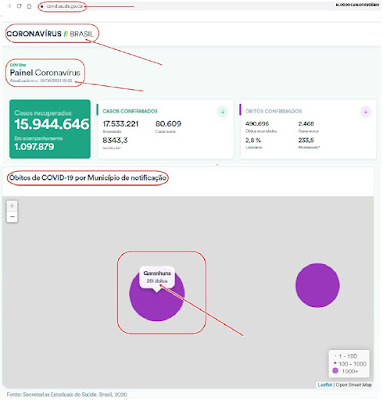Download confirmed deaths data with purple arrow
Viewport: 383px width, 400px height.
[x=366, y=112]
